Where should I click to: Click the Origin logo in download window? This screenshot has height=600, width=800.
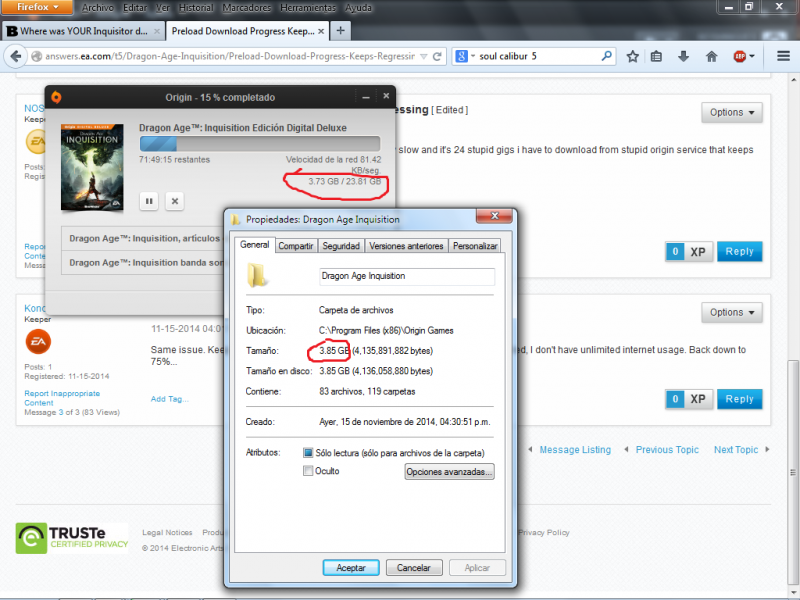point(56,97)
